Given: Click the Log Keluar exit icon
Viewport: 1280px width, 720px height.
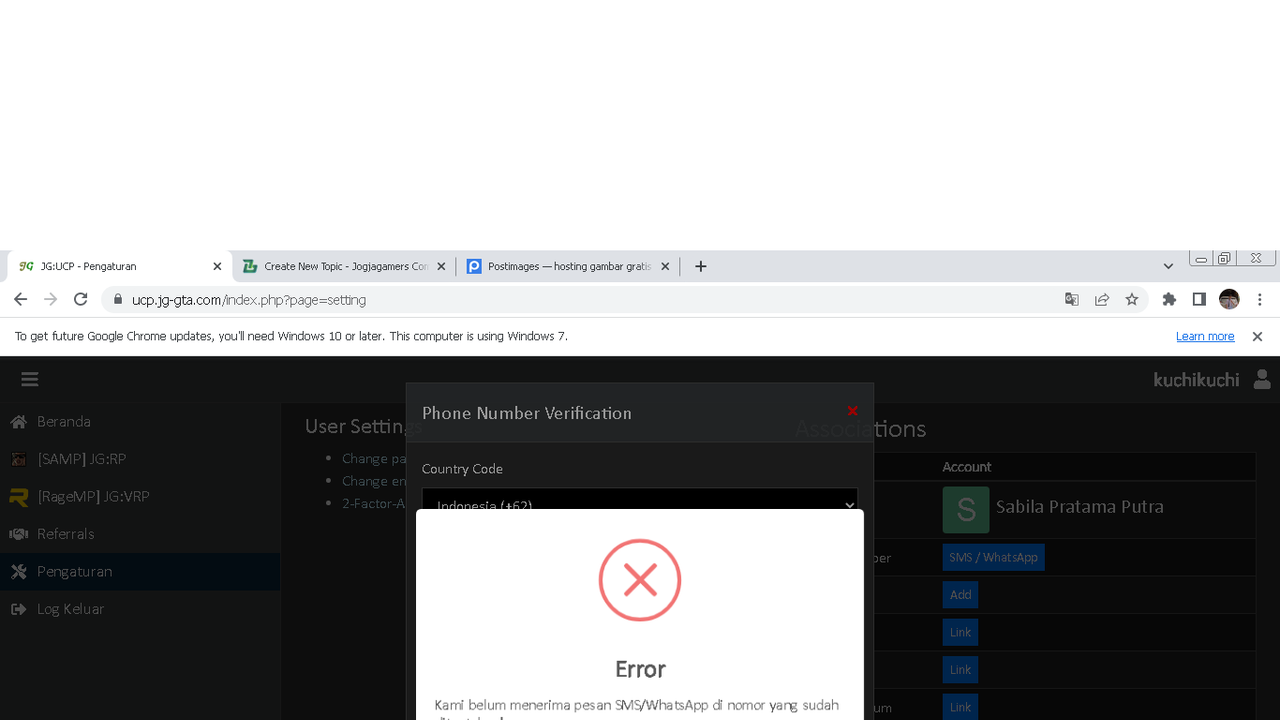Looking at the screenshot, I should (x=18, y=609).
